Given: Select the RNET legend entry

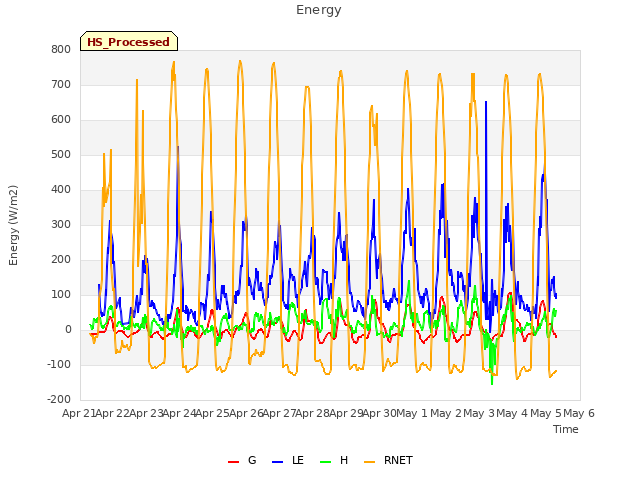Looking at the screenshot, I should 388,460.
